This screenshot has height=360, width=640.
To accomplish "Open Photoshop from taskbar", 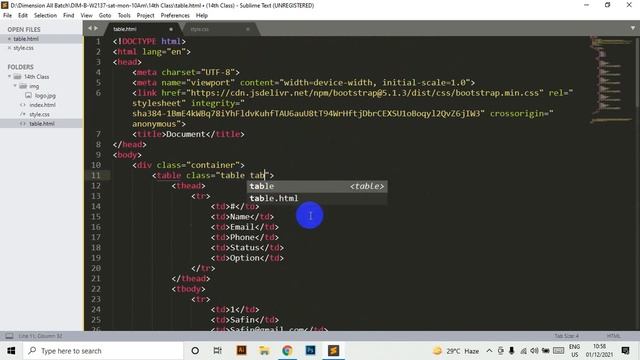I will (x=311, y=351).
